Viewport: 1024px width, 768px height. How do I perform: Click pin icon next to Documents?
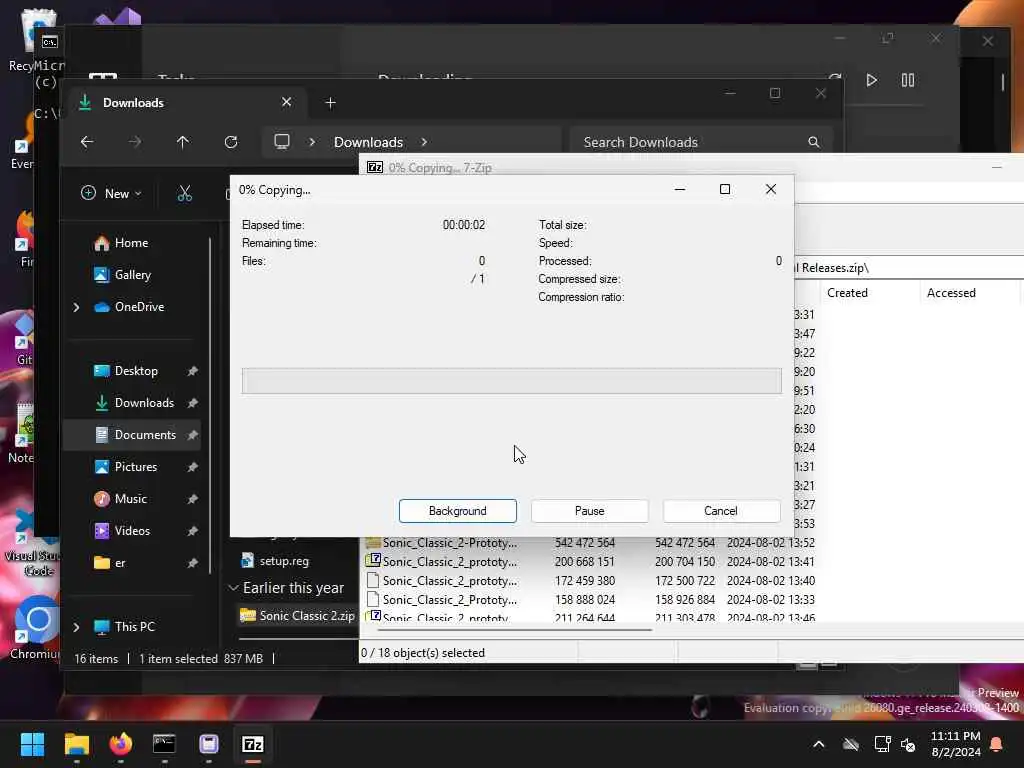(x=192, y=435)
